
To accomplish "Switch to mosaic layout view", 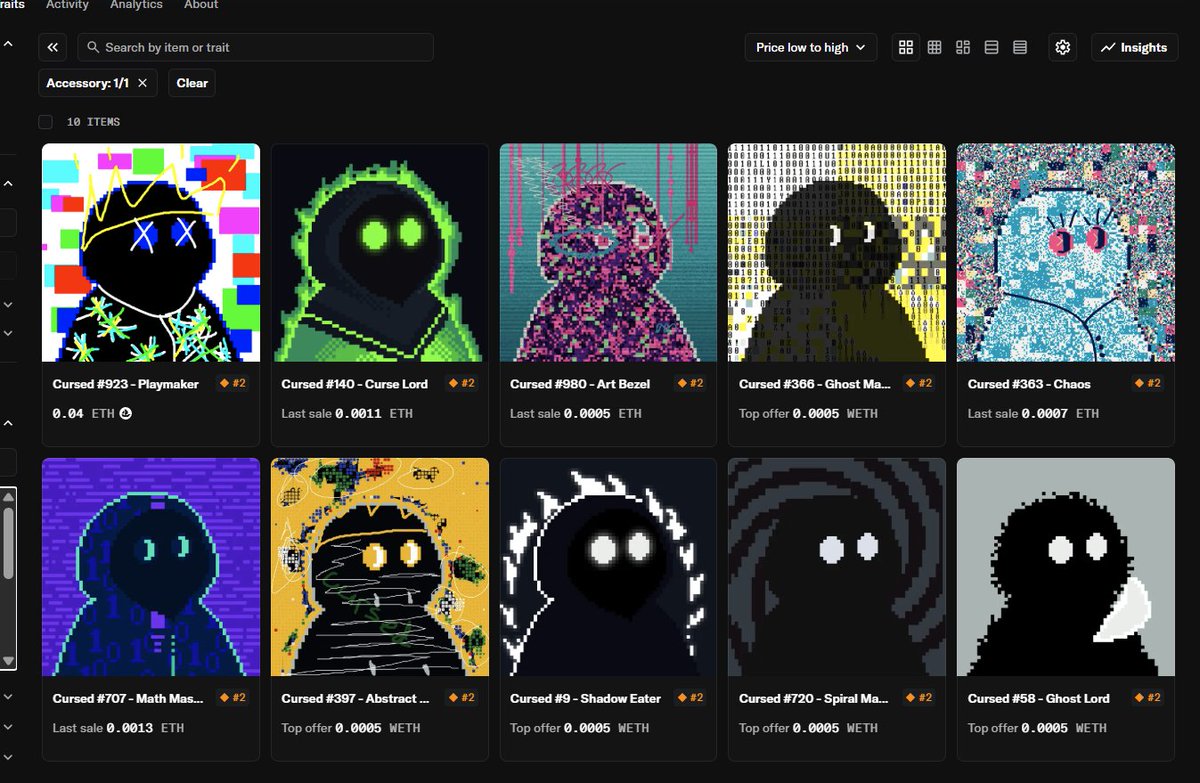I will 963,47.
